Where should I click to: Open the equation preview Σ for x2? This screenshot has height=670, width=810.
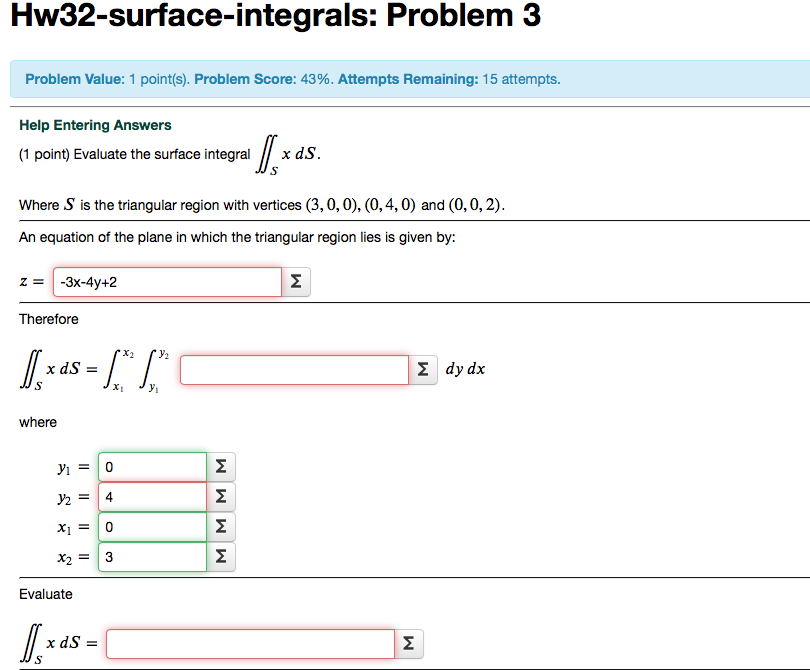pyautogui.click(x=219, y=556)
